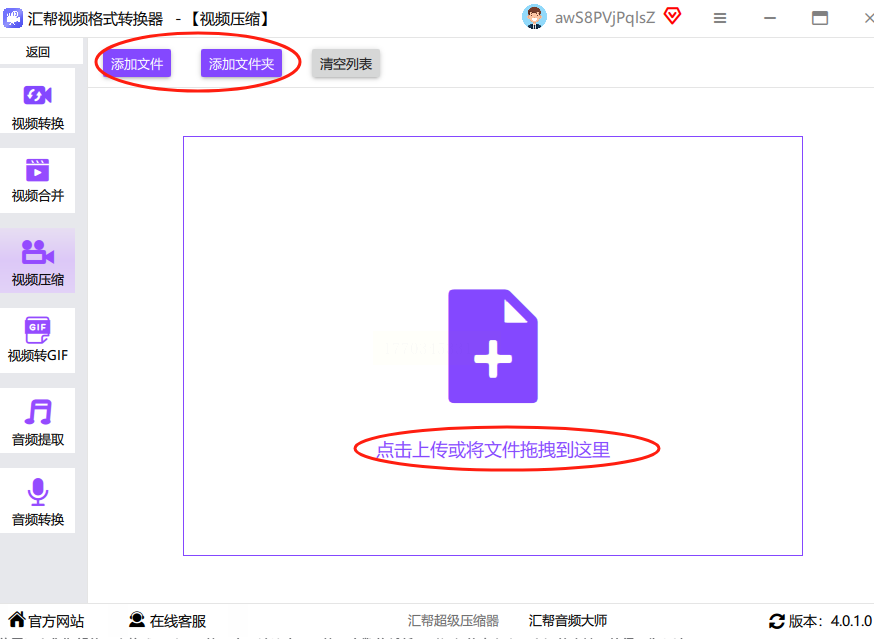Select the 音频转换 microphone icon
The width and height of the screenshot is (874, 639).
(x=38, y=491)
